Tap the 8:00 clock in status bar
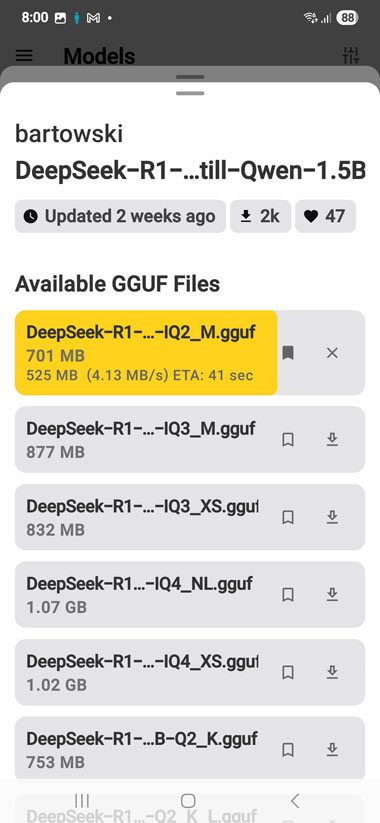The height and width of the screenshot is (823, 380). coord(35,17)
